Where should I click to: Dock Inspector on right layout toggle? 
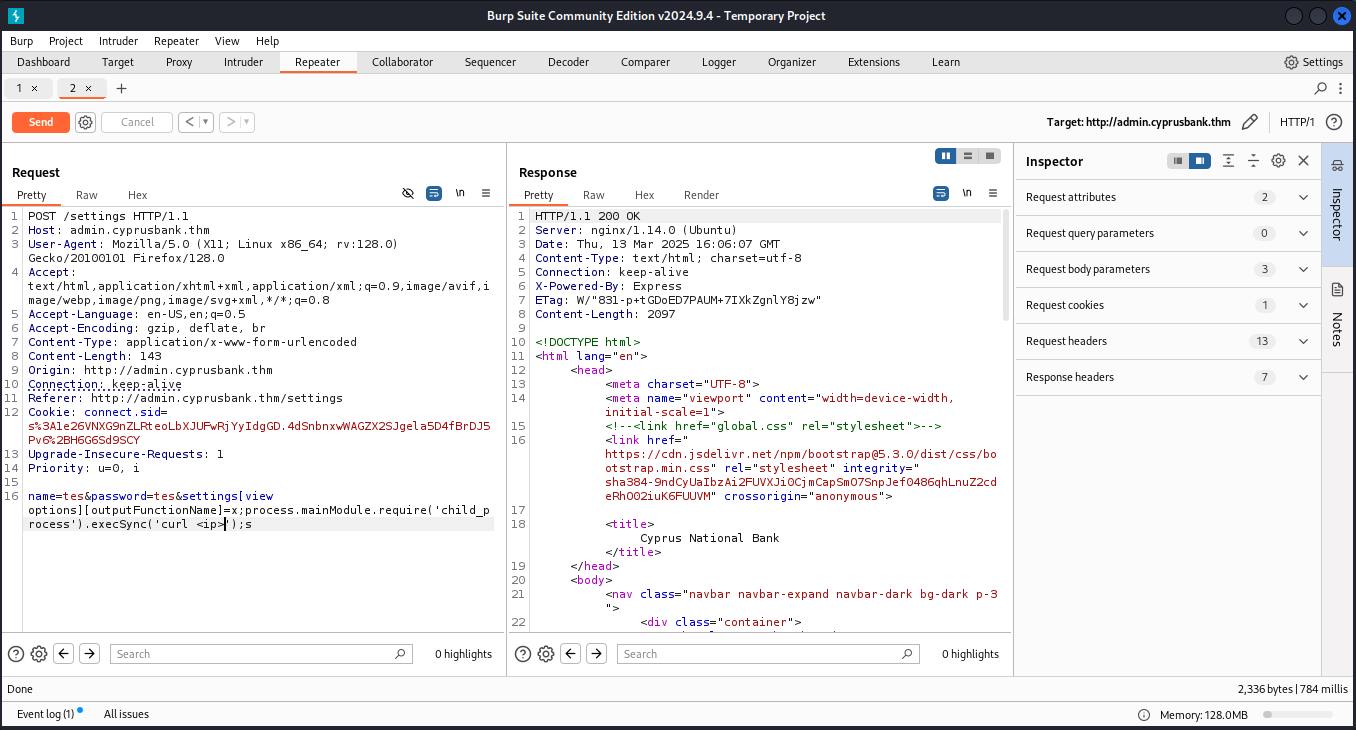(x=1200, y=161)
